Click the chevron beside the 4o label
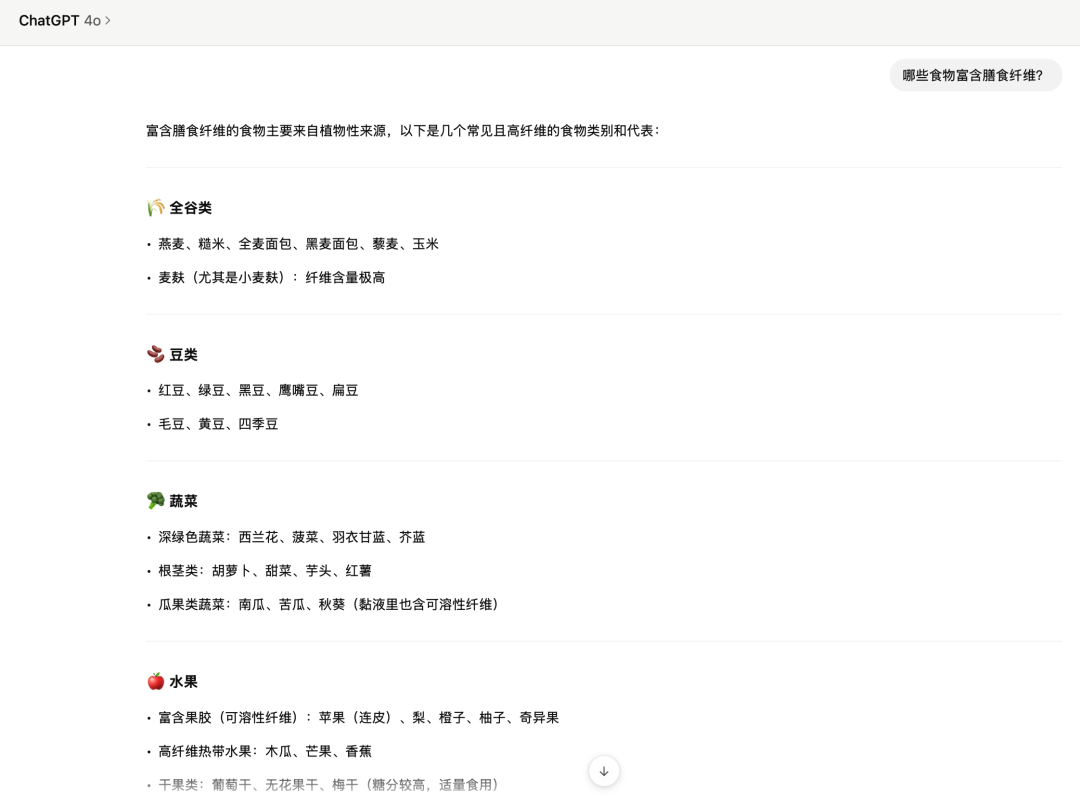 point(108,20)
